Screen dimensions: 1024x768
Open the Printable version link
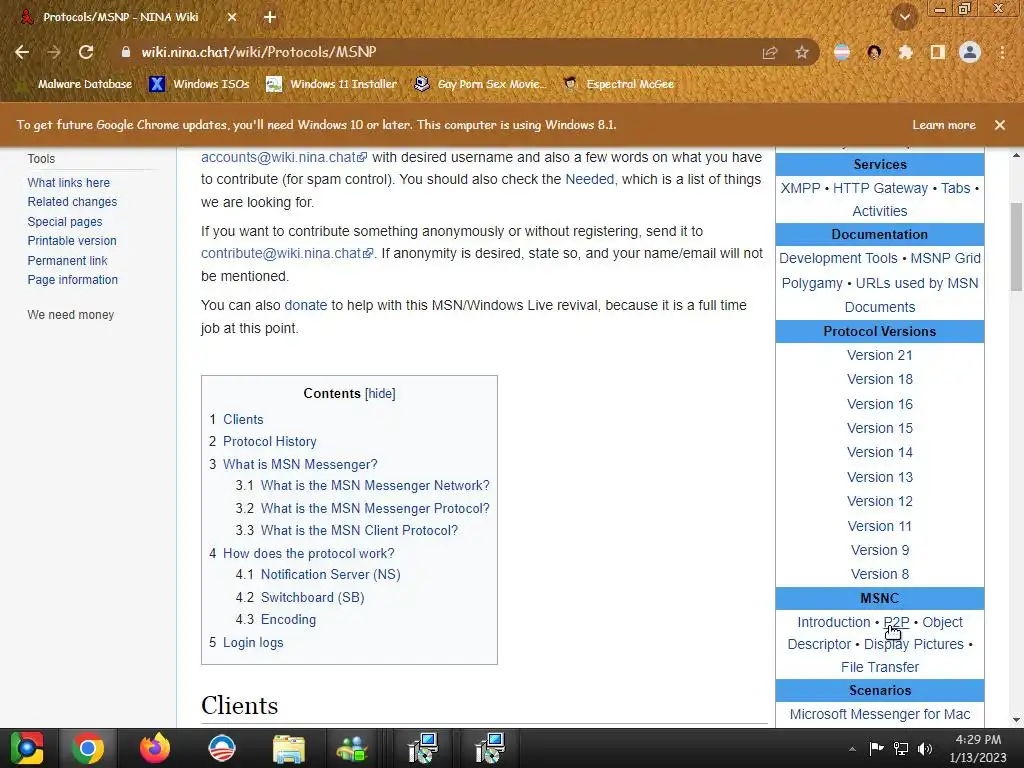tap(72, 241)
